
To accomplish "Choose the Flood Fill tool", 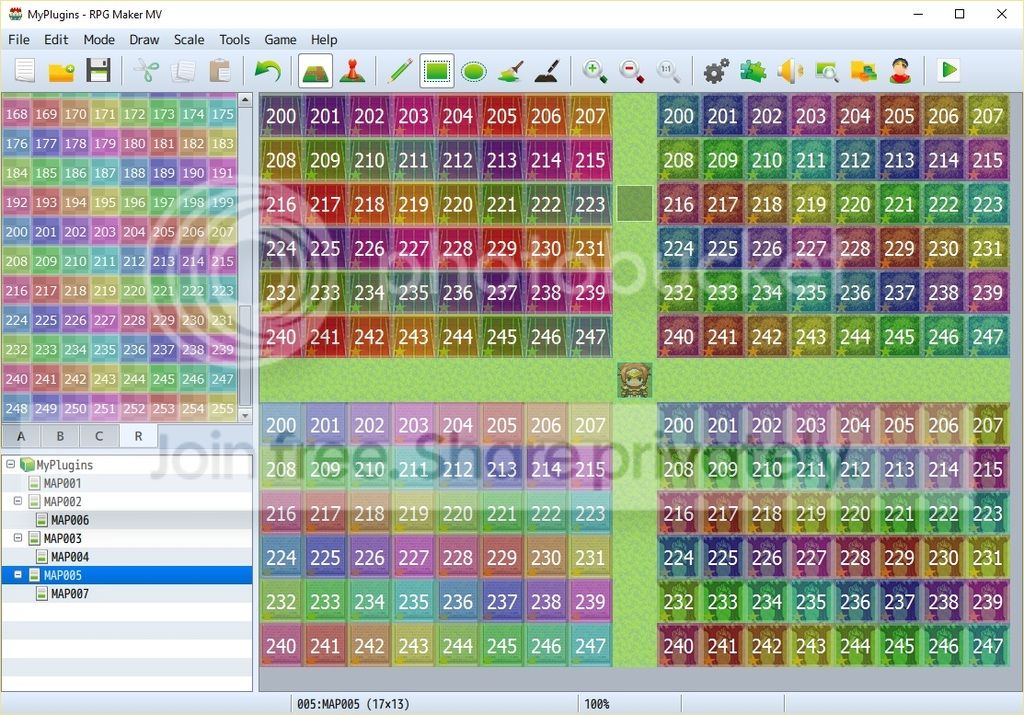I will click(511, 71).
